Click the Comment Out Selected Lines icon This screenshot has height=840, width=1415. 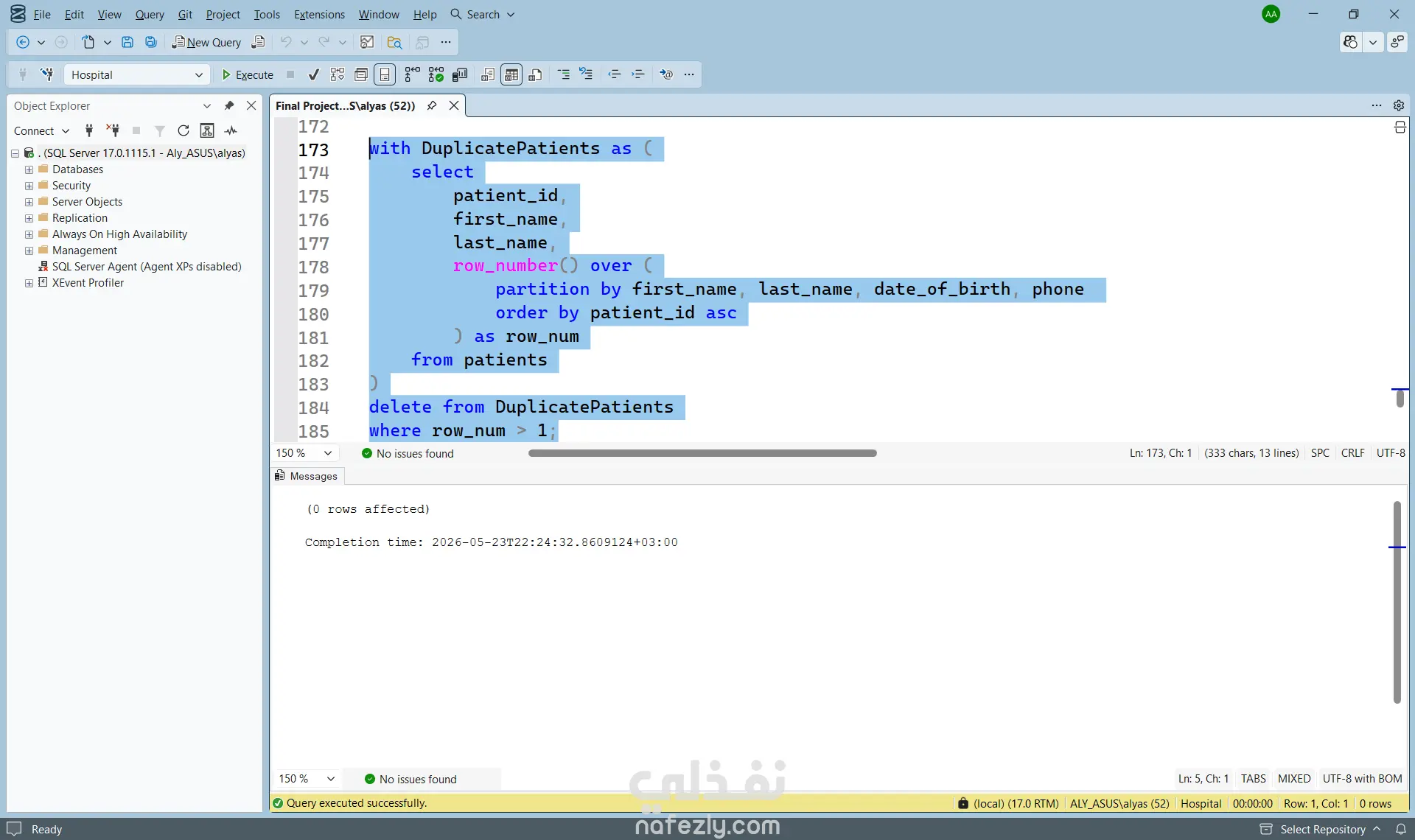564,74
